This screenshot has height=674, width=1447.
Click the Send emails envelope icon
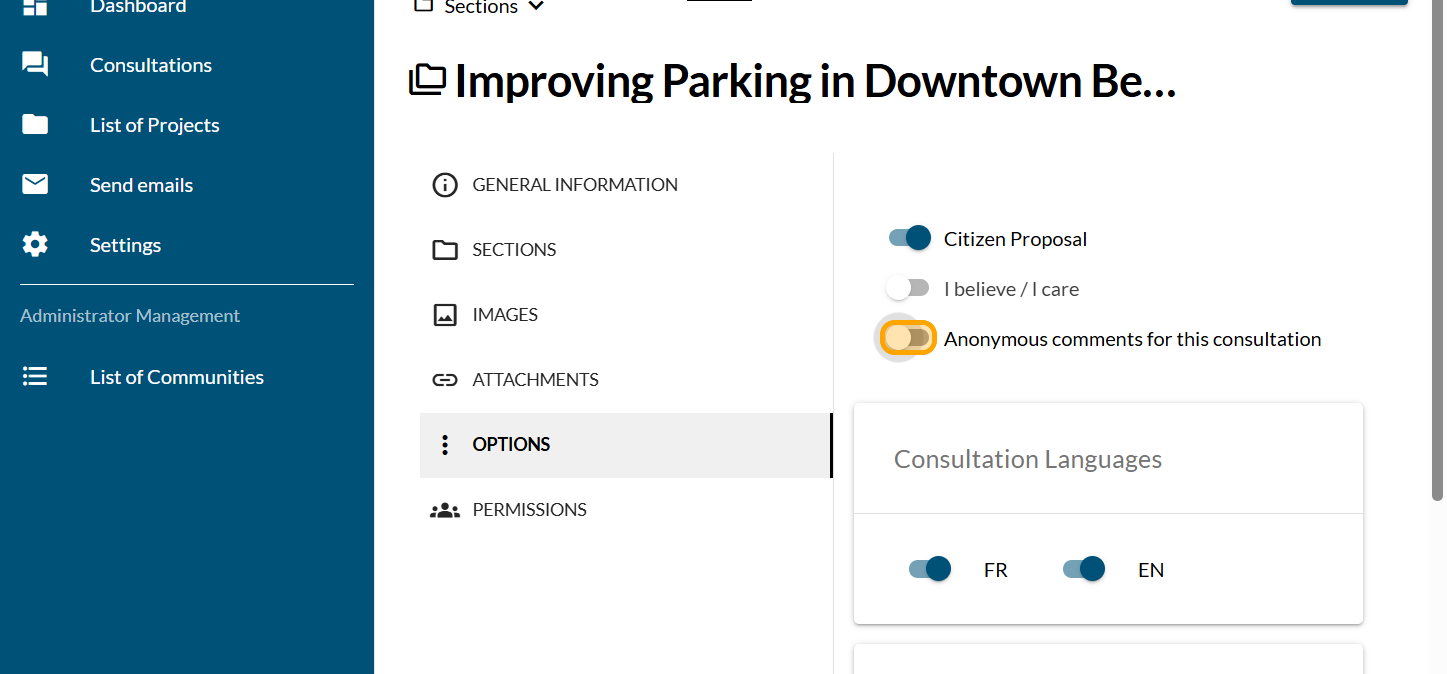35,185
